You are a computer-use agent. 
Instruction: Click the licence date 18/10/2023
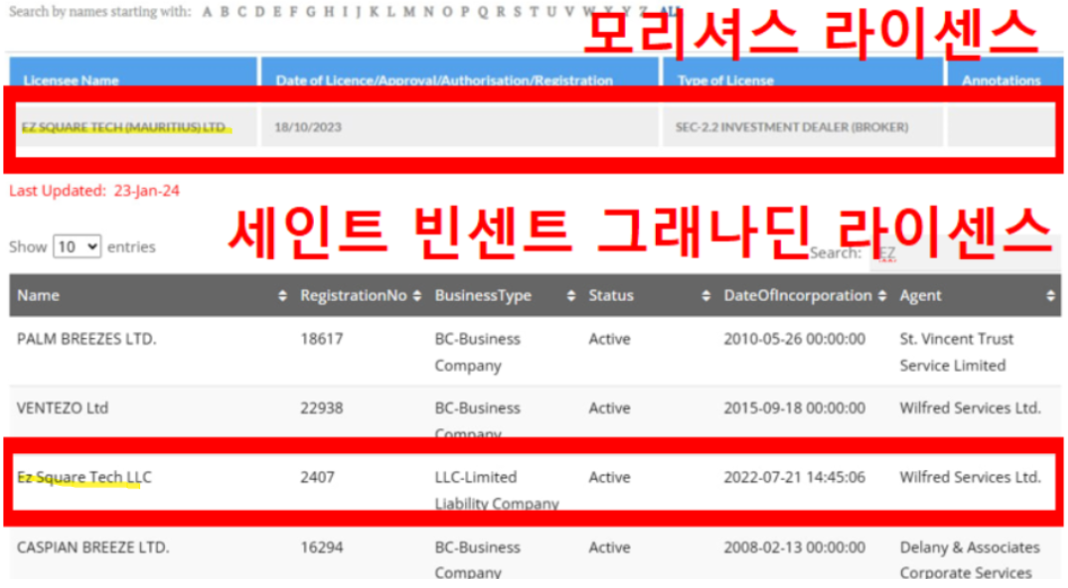[308, 127]
